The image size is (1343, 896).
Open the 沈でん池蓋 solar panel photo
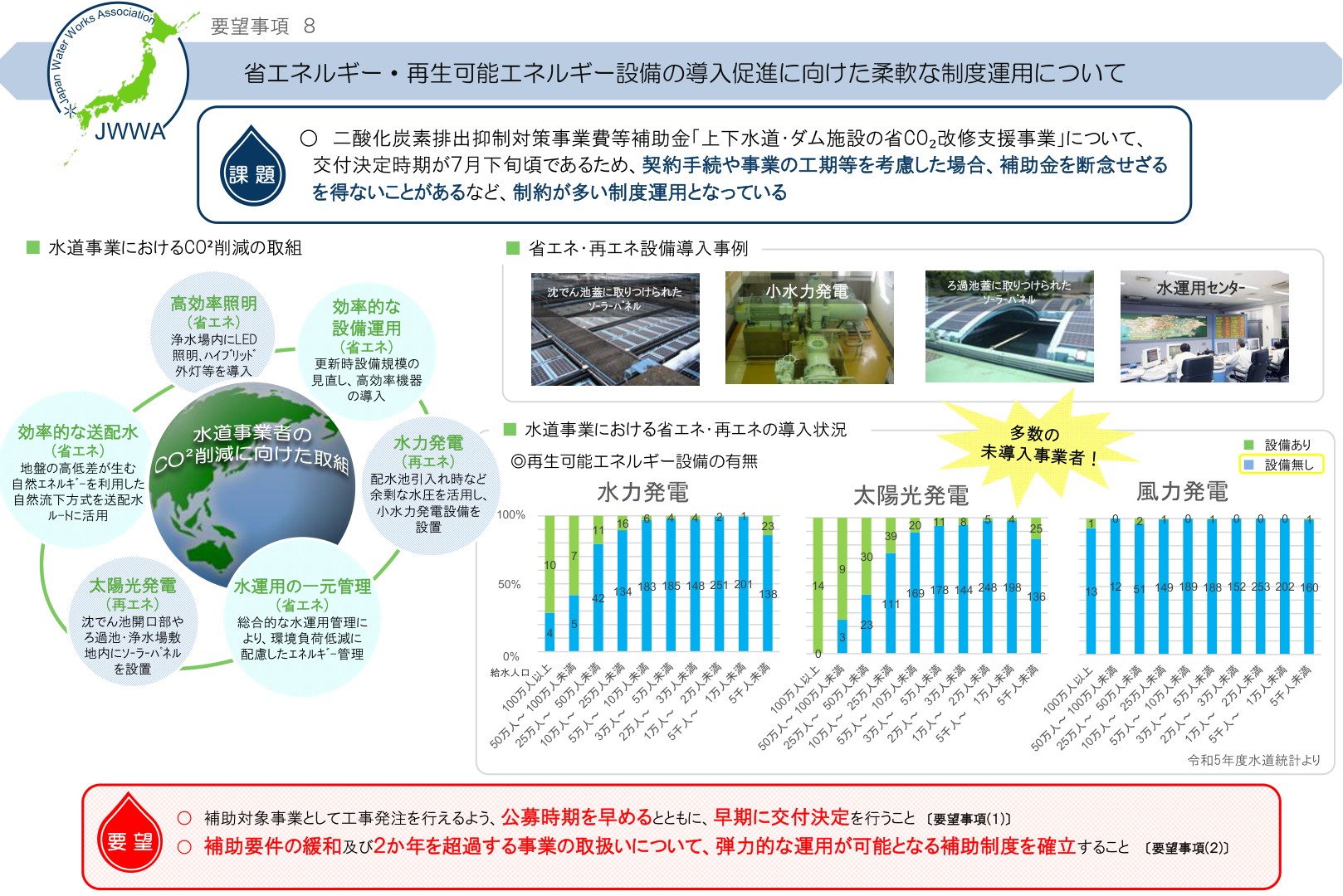614,329
